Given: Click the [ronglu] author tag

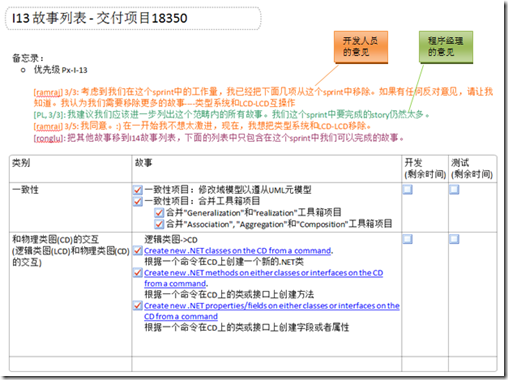Looking at the screenshot, I should click(x=49, y=138).
